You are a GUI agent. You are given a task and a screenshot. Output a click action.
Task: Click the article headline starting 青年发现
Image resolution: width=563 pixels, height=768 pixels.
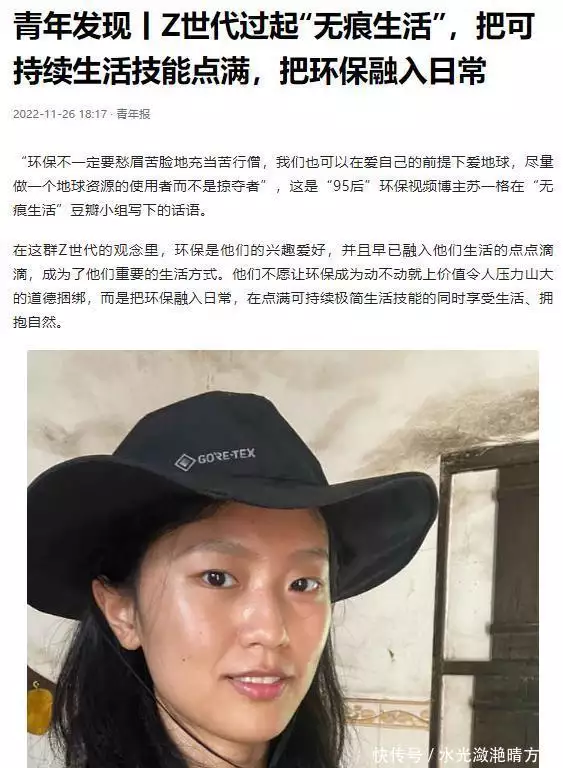click(274, 49)
